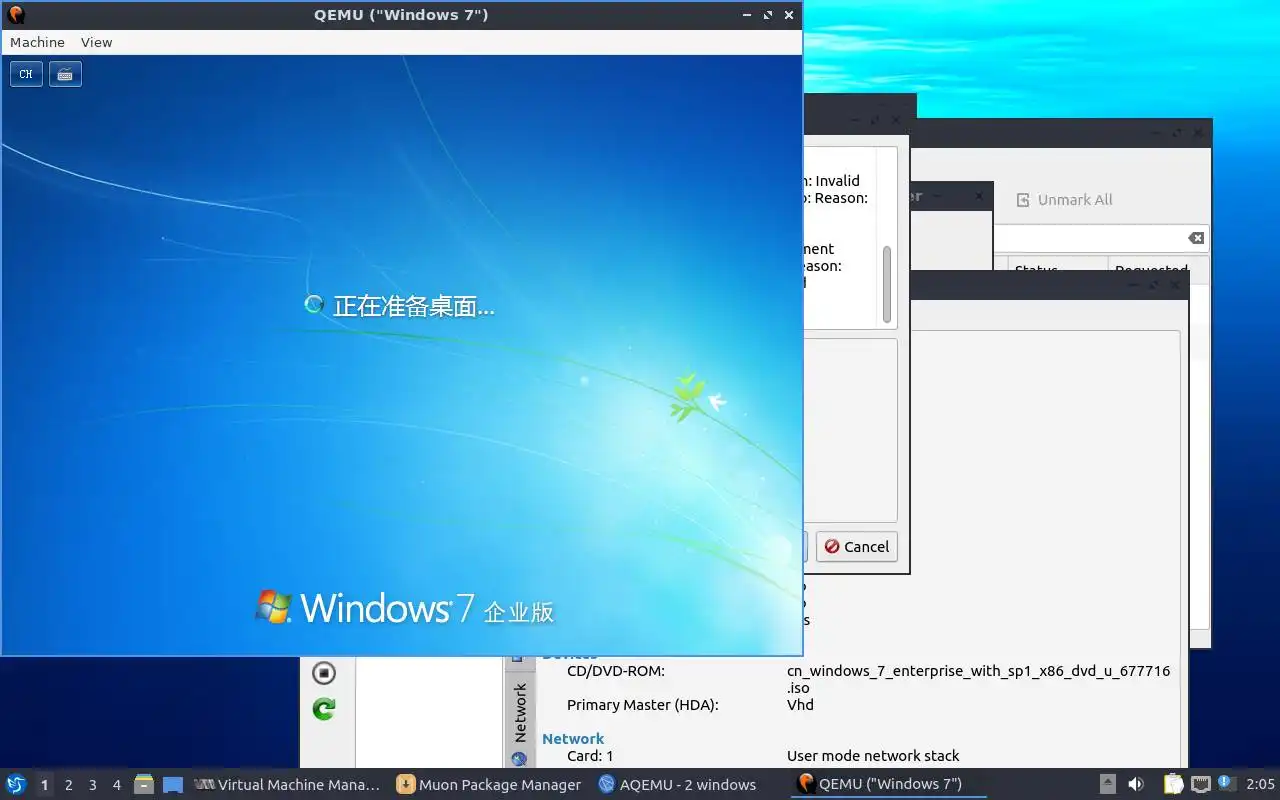Switch to workspace 4
The image size is (1280, 800).
pyautogui.click(x=116, y=785)
